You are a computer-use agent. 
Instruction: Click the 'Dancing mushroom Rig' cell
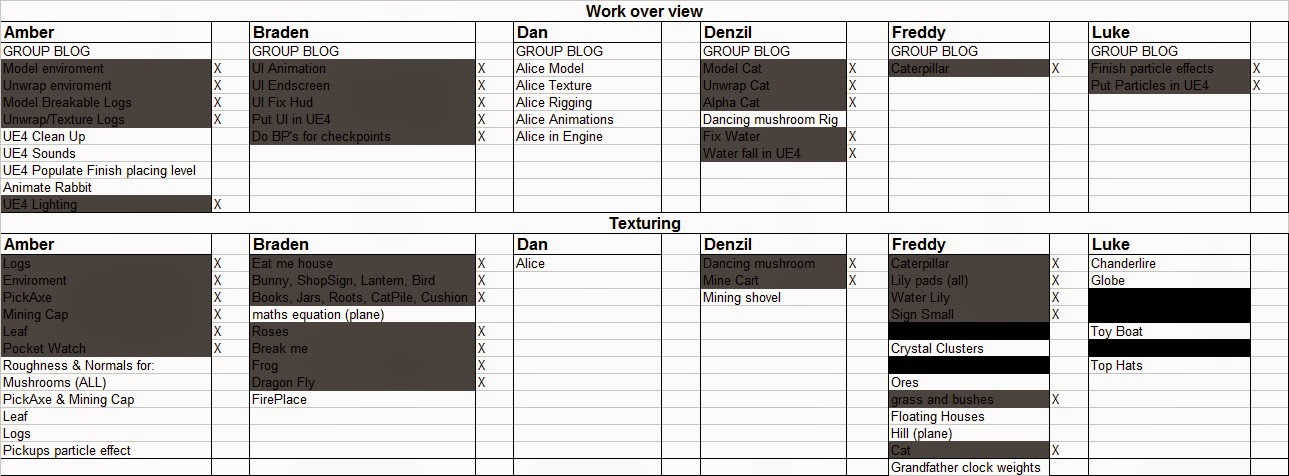coord(773,120)
